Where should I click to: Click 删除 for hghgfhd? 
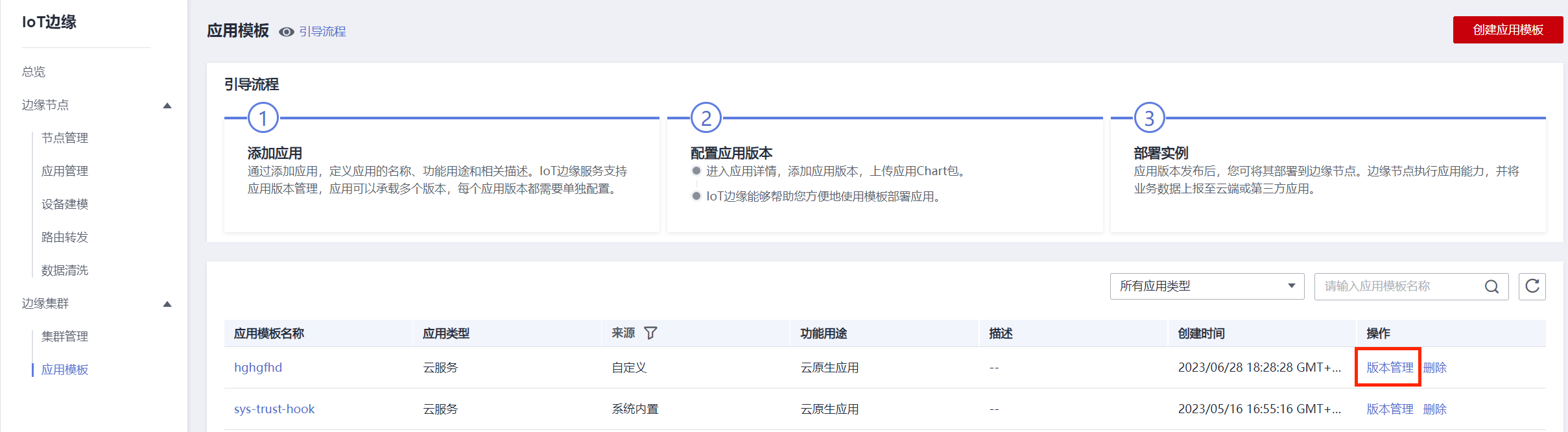click(x=1435, y=367)
